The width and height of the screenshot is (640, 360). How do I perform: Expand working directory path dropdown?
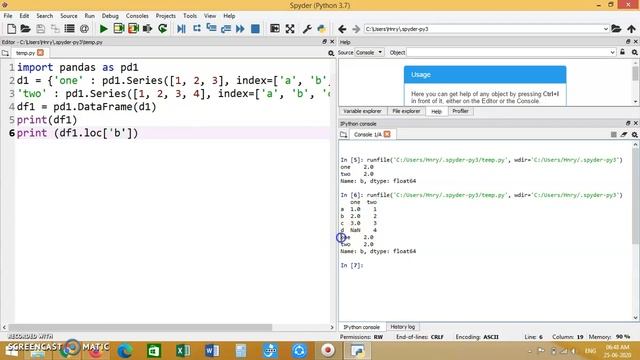[606, 29]
